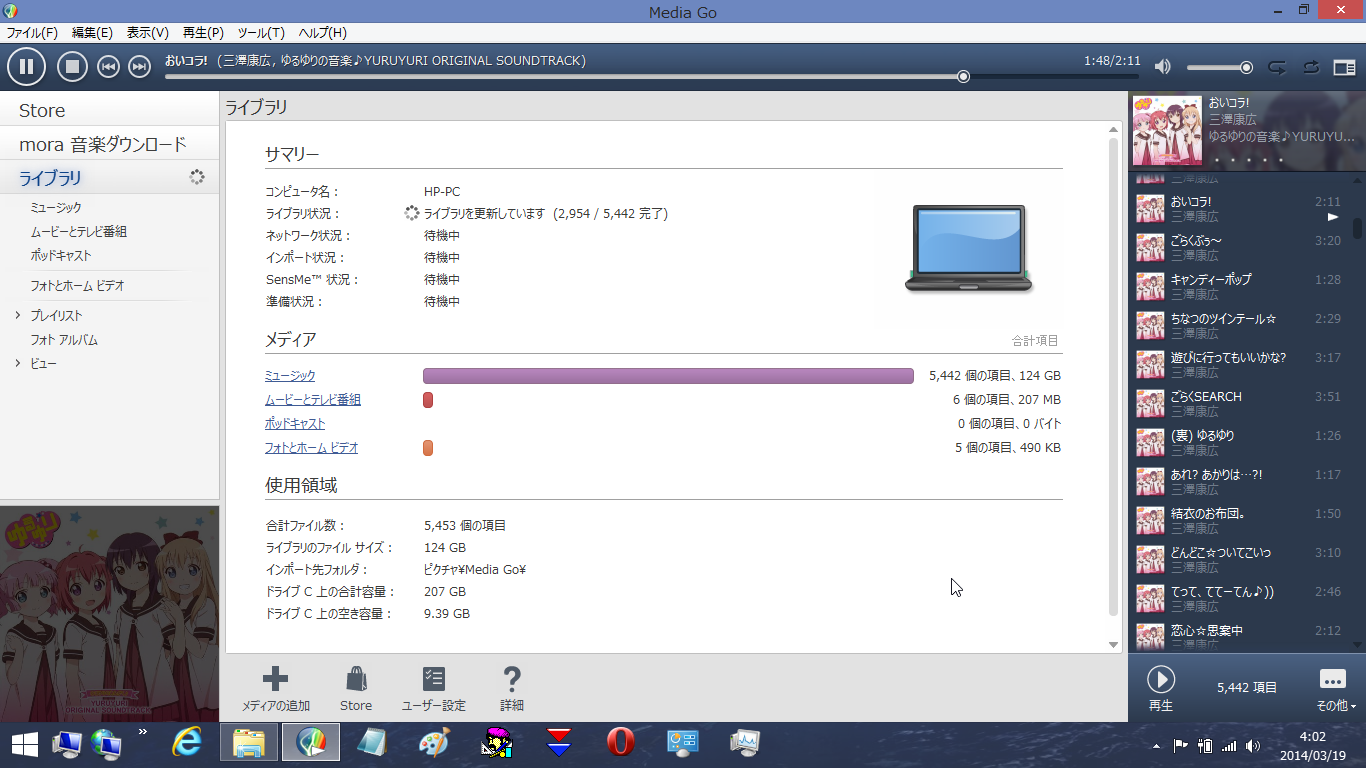
Task: Open the ツール(T) menu
Action: [x=261, y=33]
